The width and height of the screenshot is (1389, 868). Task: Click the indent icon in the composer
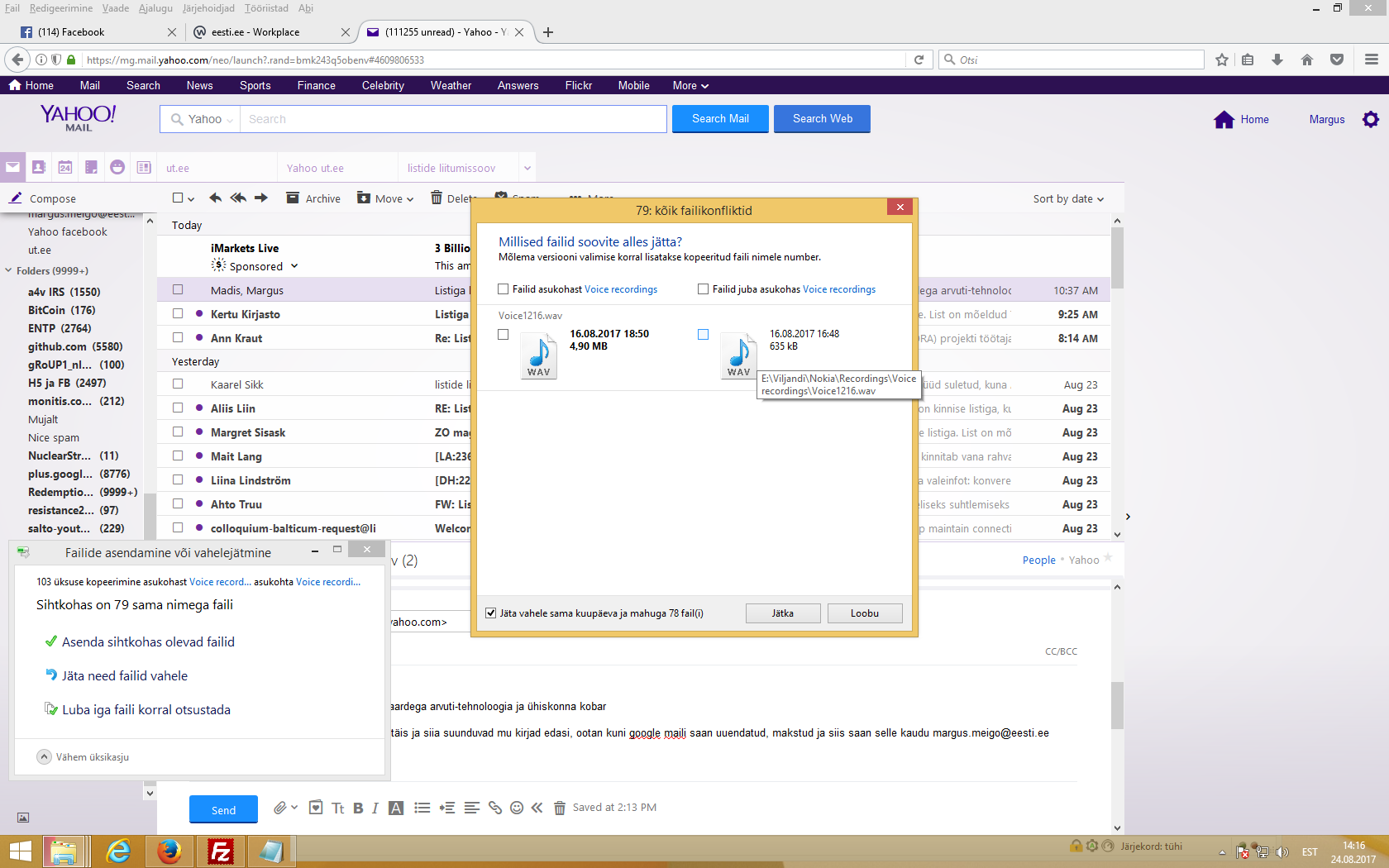coord(447,808)
